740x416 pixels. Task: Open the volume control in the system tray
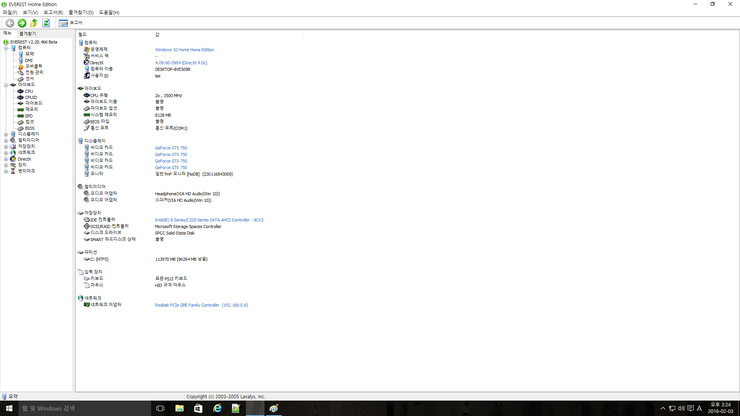[x=681, y=408]
